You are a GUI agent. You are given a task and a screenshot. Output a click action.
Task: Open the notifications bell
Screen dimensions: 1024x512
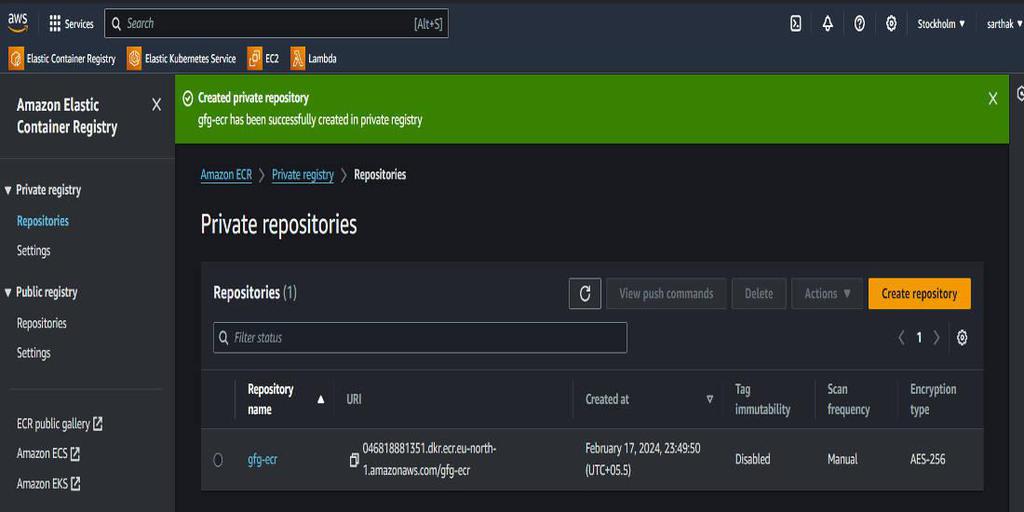827,24
